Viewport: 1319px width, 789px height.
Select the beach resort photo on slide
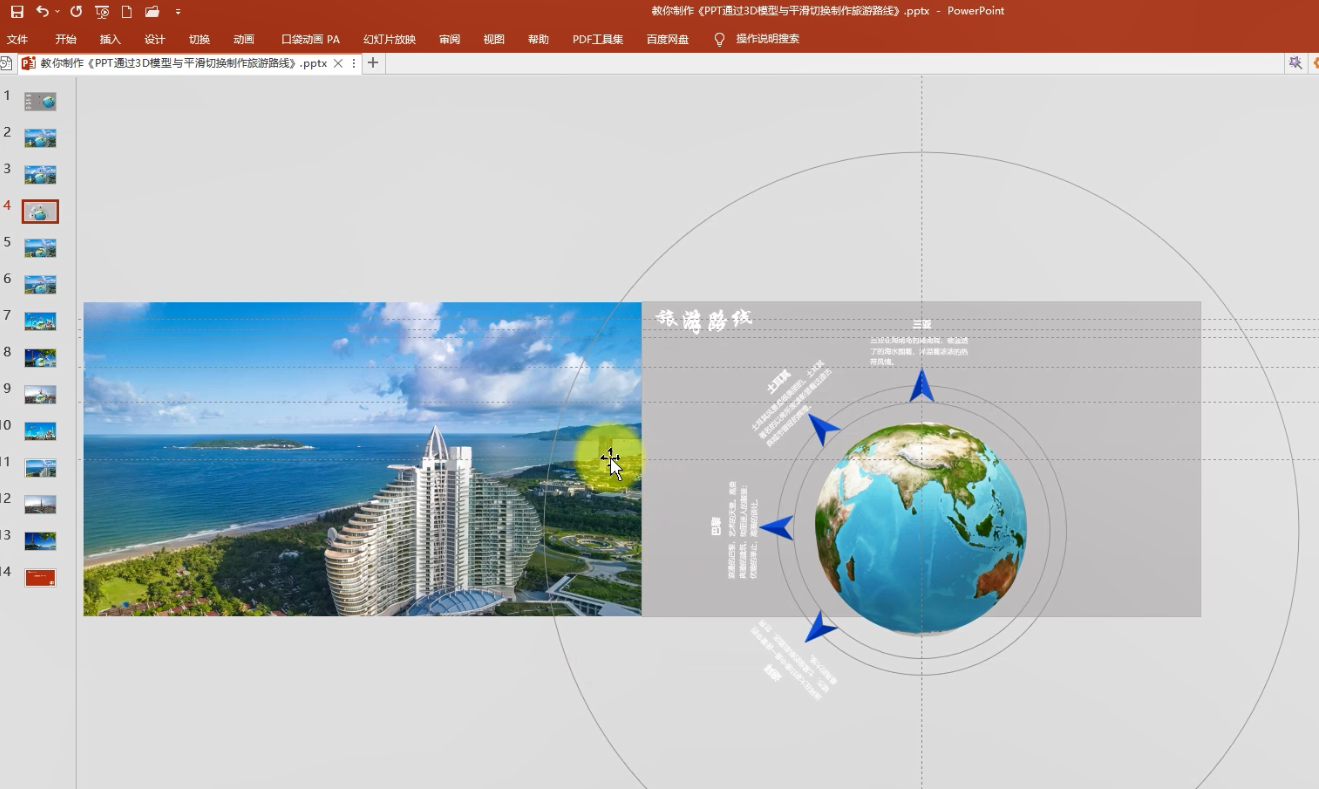(x=362, y=459)
